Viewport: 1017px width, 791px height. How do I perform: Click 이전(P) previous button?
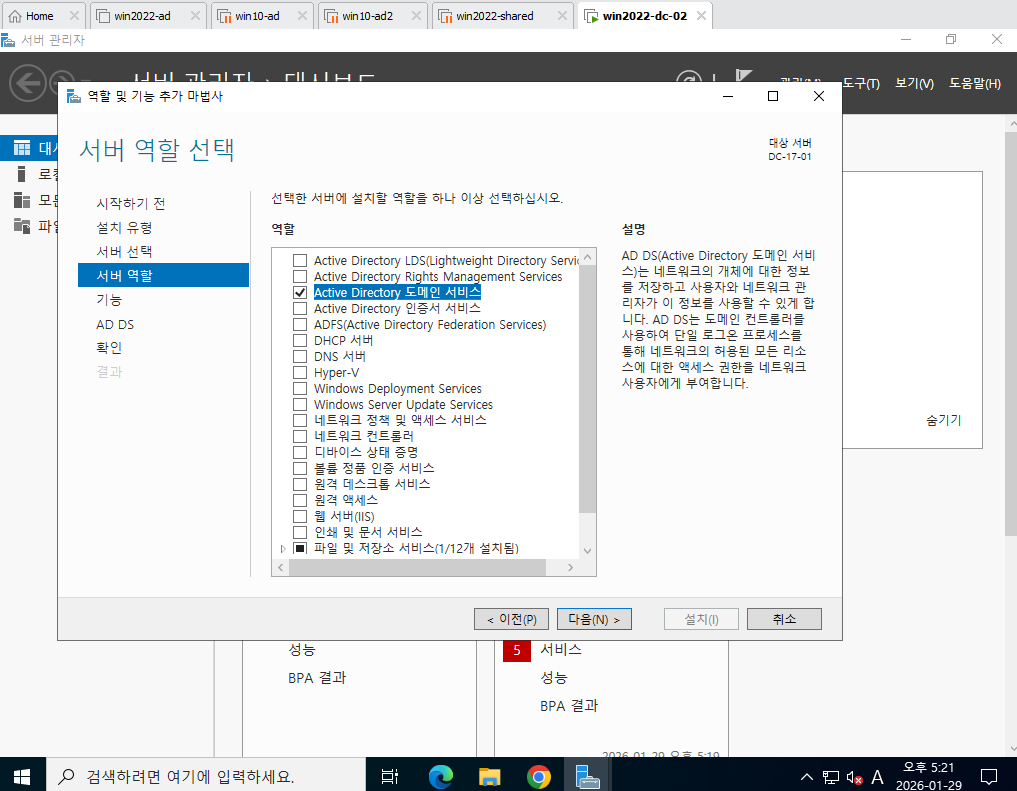click(511, 619)
